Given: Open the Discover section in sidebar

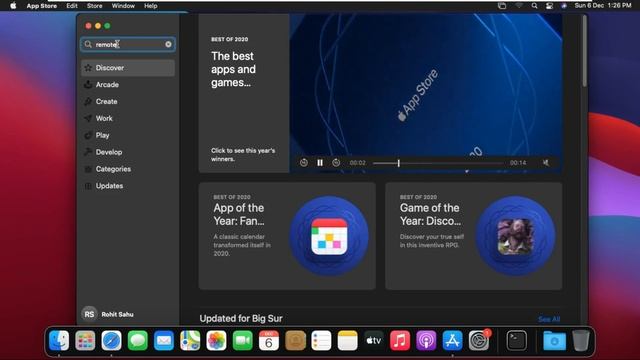Looking at the screenshot, I should 128,68.
